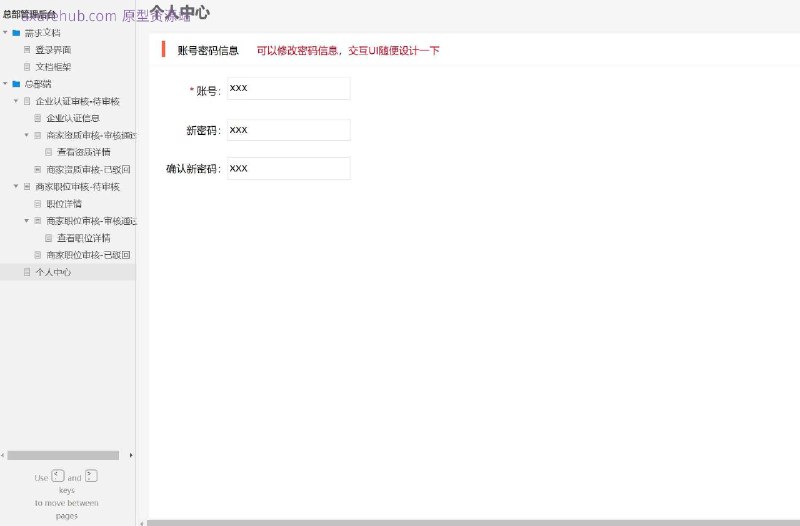This screenshot has height=526, width=800.
Task: Click into the 新密码 input field
Action: (x=289, y=130)
